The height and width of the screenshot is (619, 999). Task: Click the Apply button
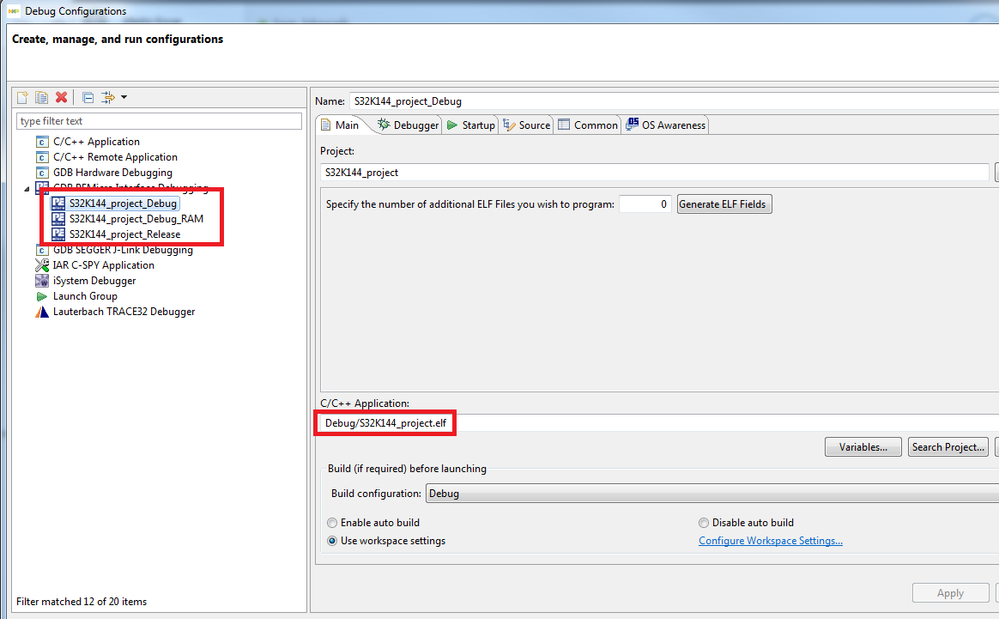pos(951,593)
